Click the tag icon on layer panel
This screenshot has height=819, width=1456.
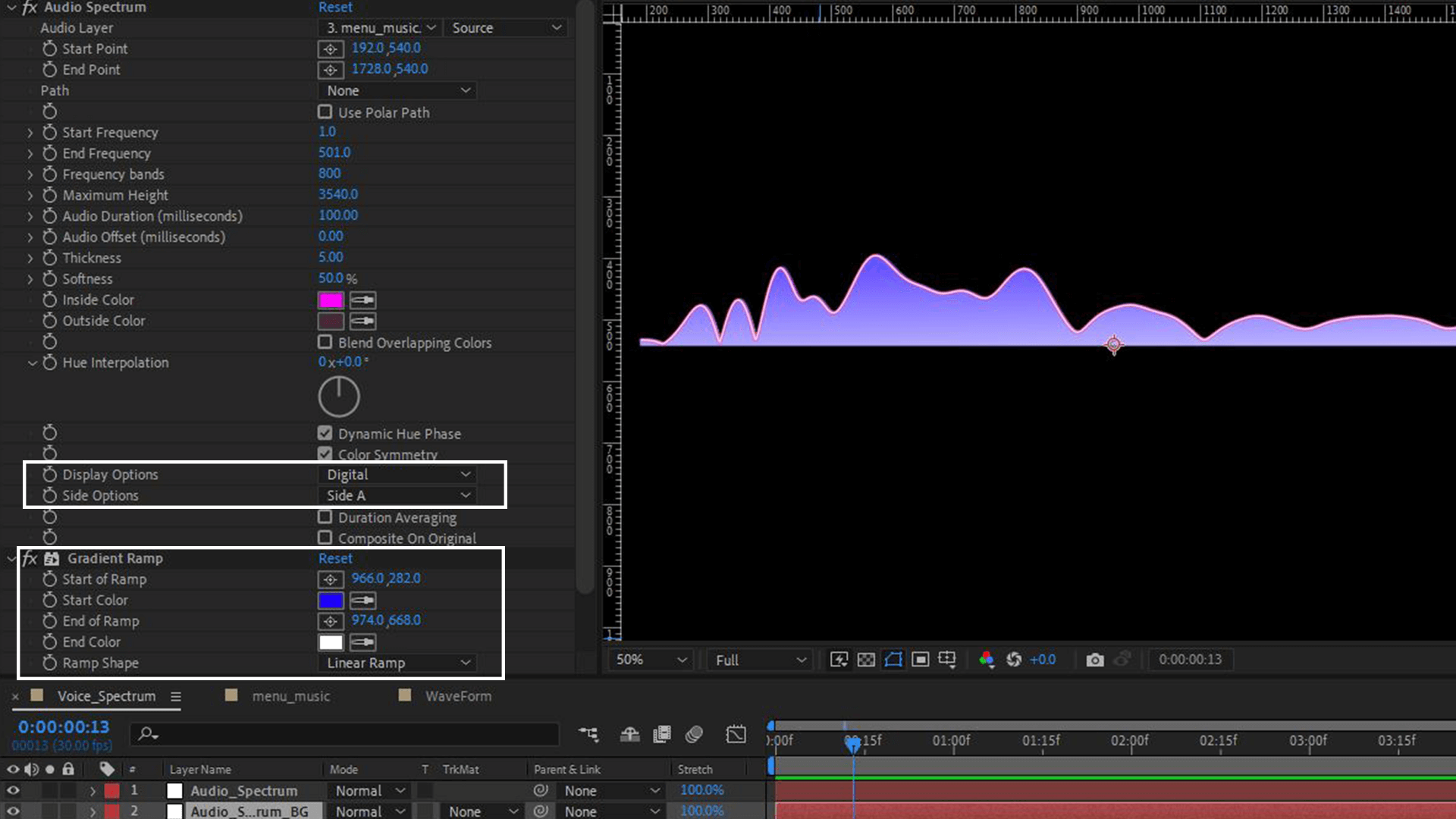(106, 768)
